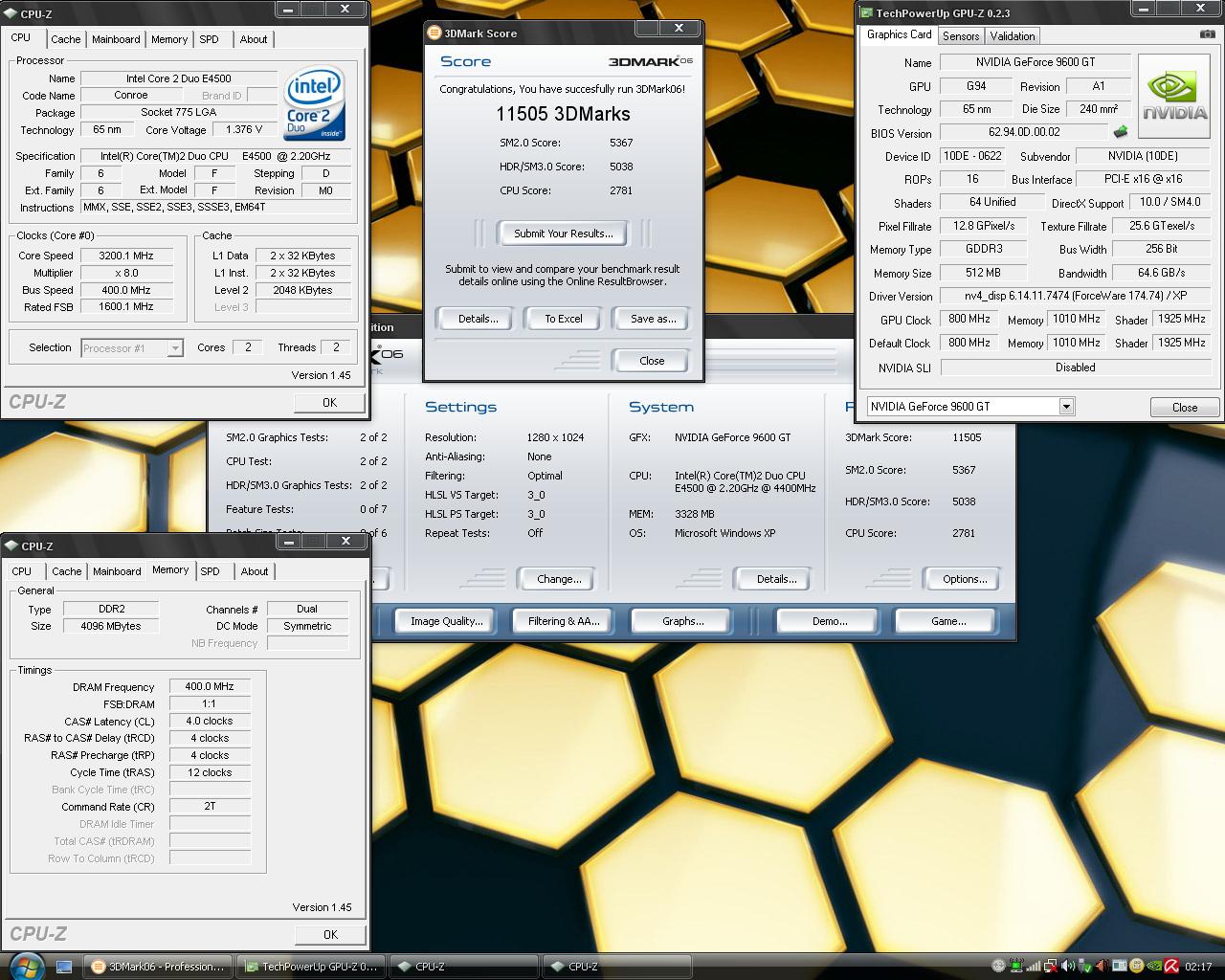The height and width of the screenshot is (980, 1225).
Task: Close the 3DMark Score dialog via Close button
Action: 652,361
